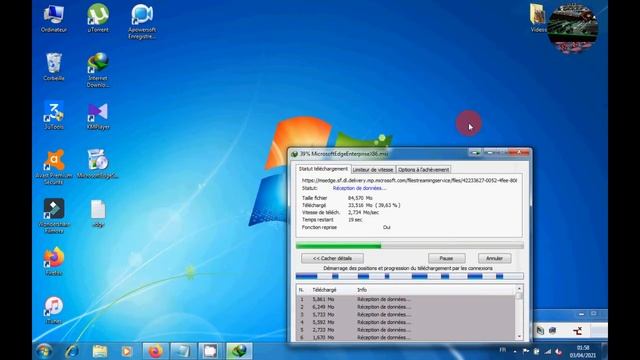
Task: Open the 3uTools desktop shortcut
Action: (x=53, y=115)
